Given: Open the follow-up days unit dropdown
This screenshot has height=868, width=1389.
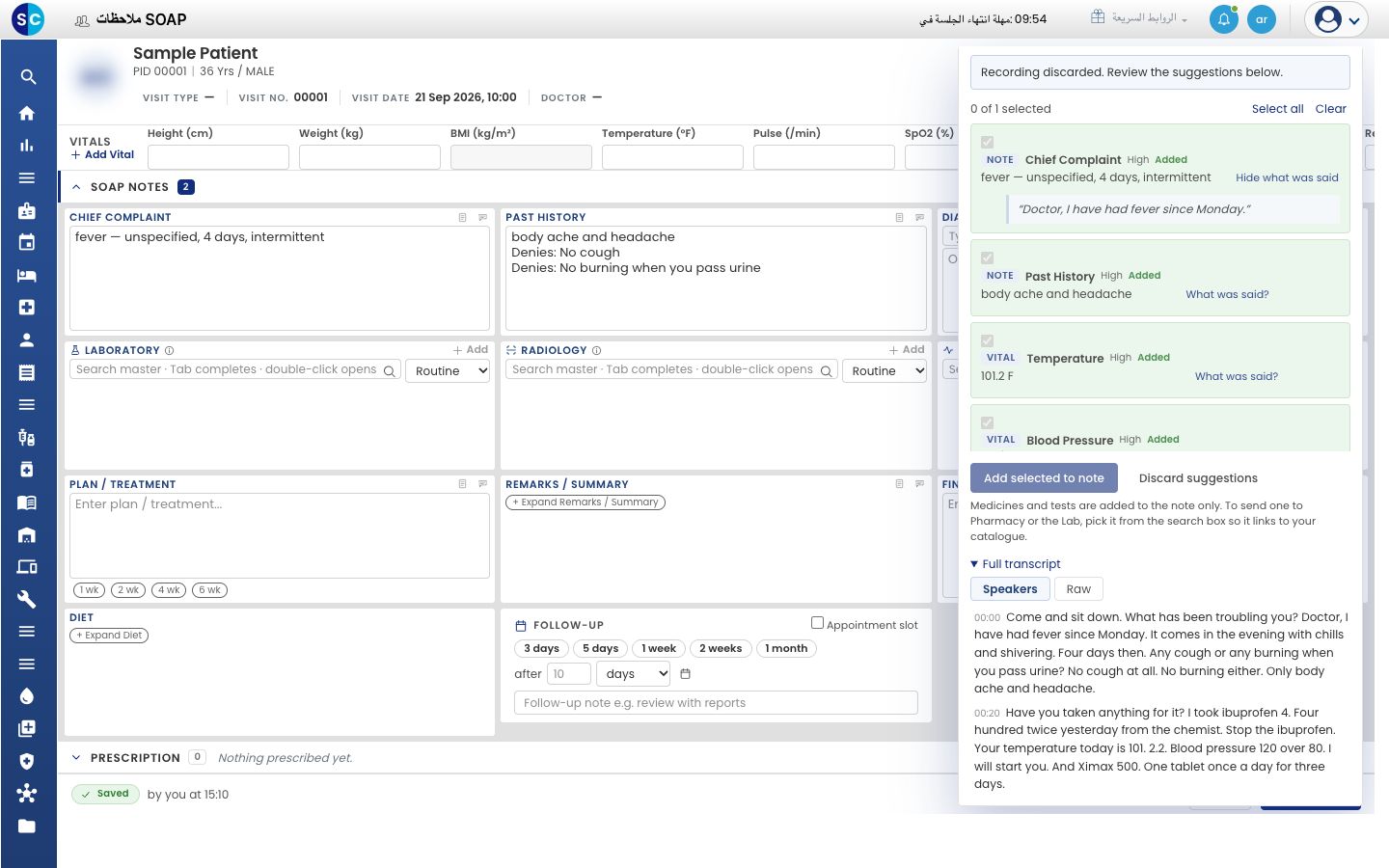Looking at the screenshot, I should [634, 674].
